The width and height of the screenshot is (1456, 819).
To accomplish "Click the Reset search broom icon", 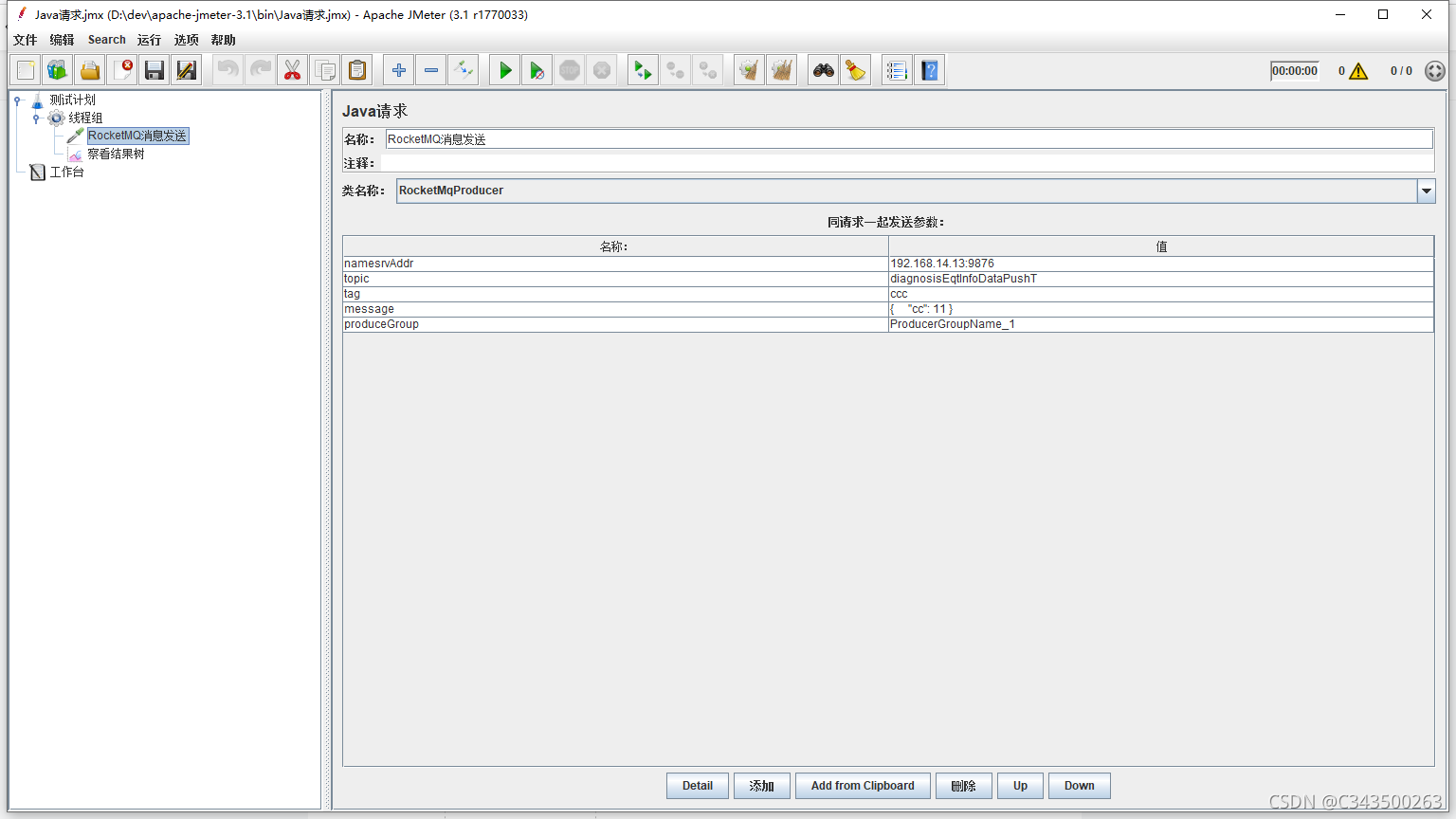I will click(855, 70).
